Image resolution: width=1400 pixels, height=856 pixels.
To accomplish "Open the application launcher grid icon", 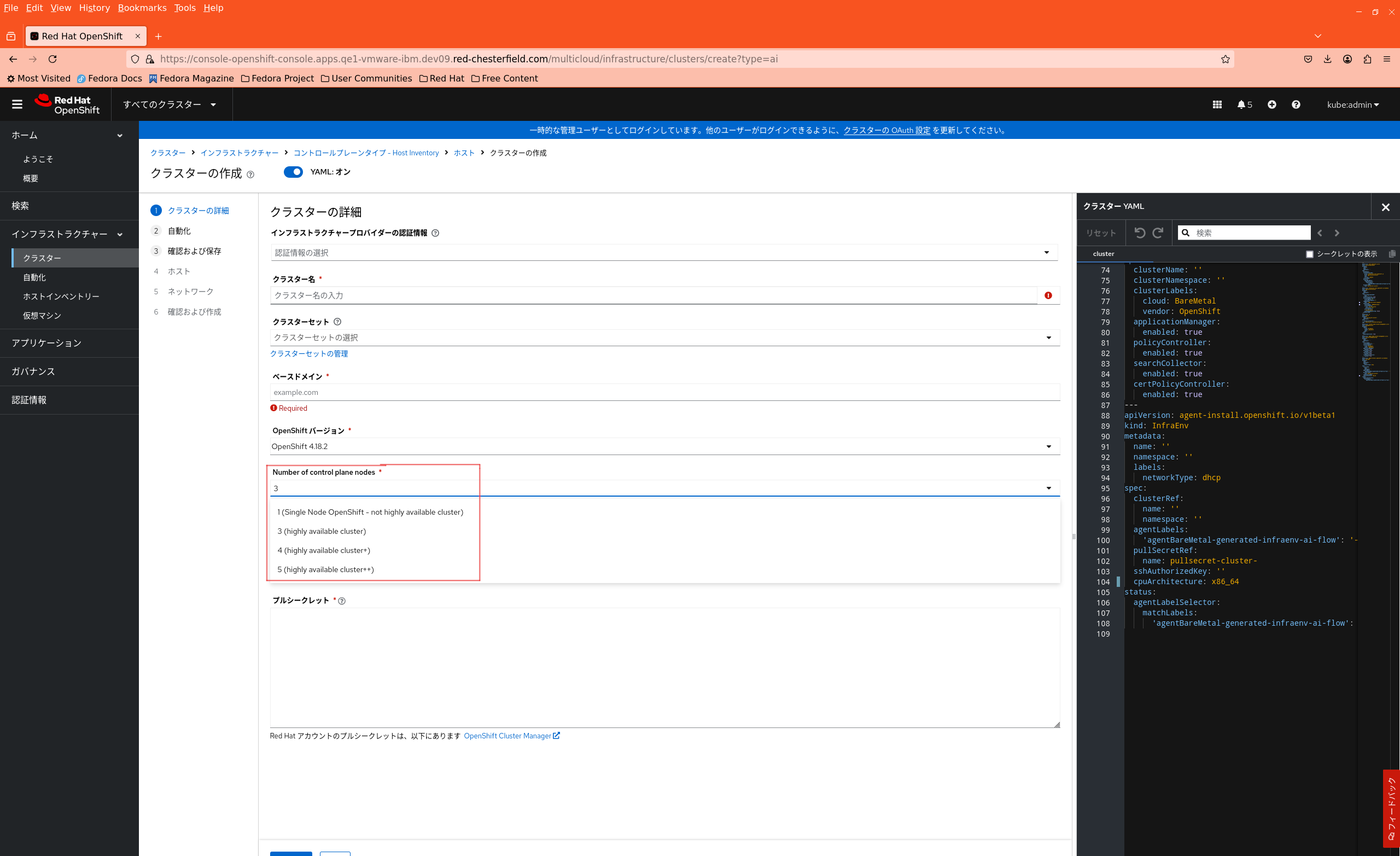I will [x=1216, y=104].
